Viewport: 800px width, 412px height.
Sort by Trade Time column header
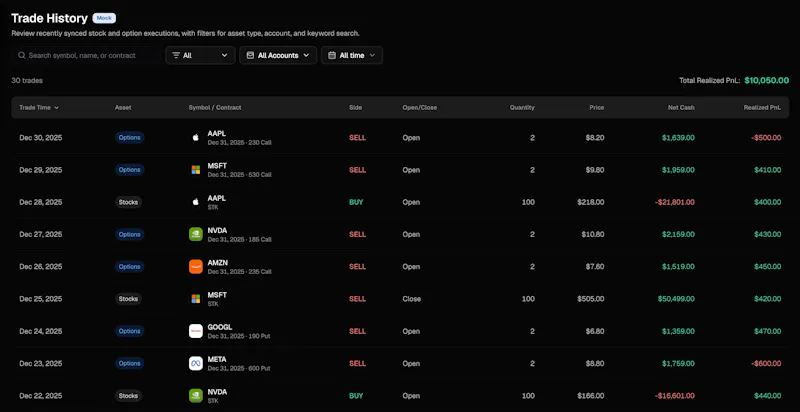click(39, 108)
